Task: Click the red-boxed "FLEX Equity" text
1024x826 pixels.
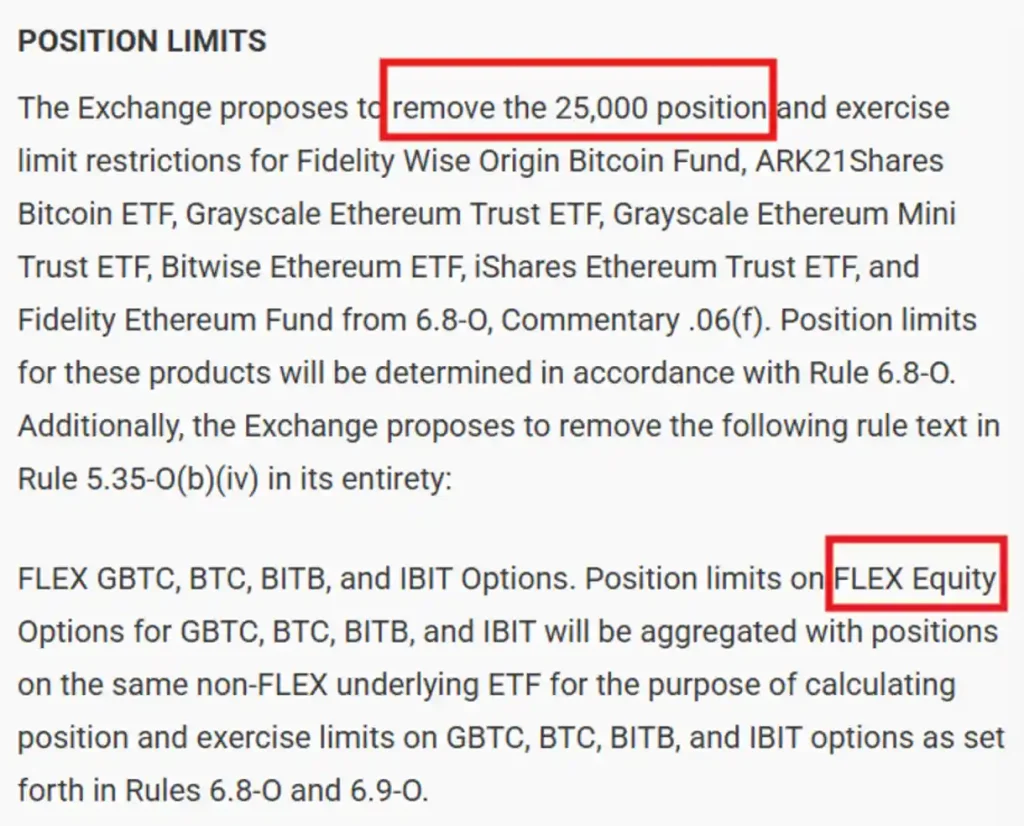Action: tap(915, 579)
